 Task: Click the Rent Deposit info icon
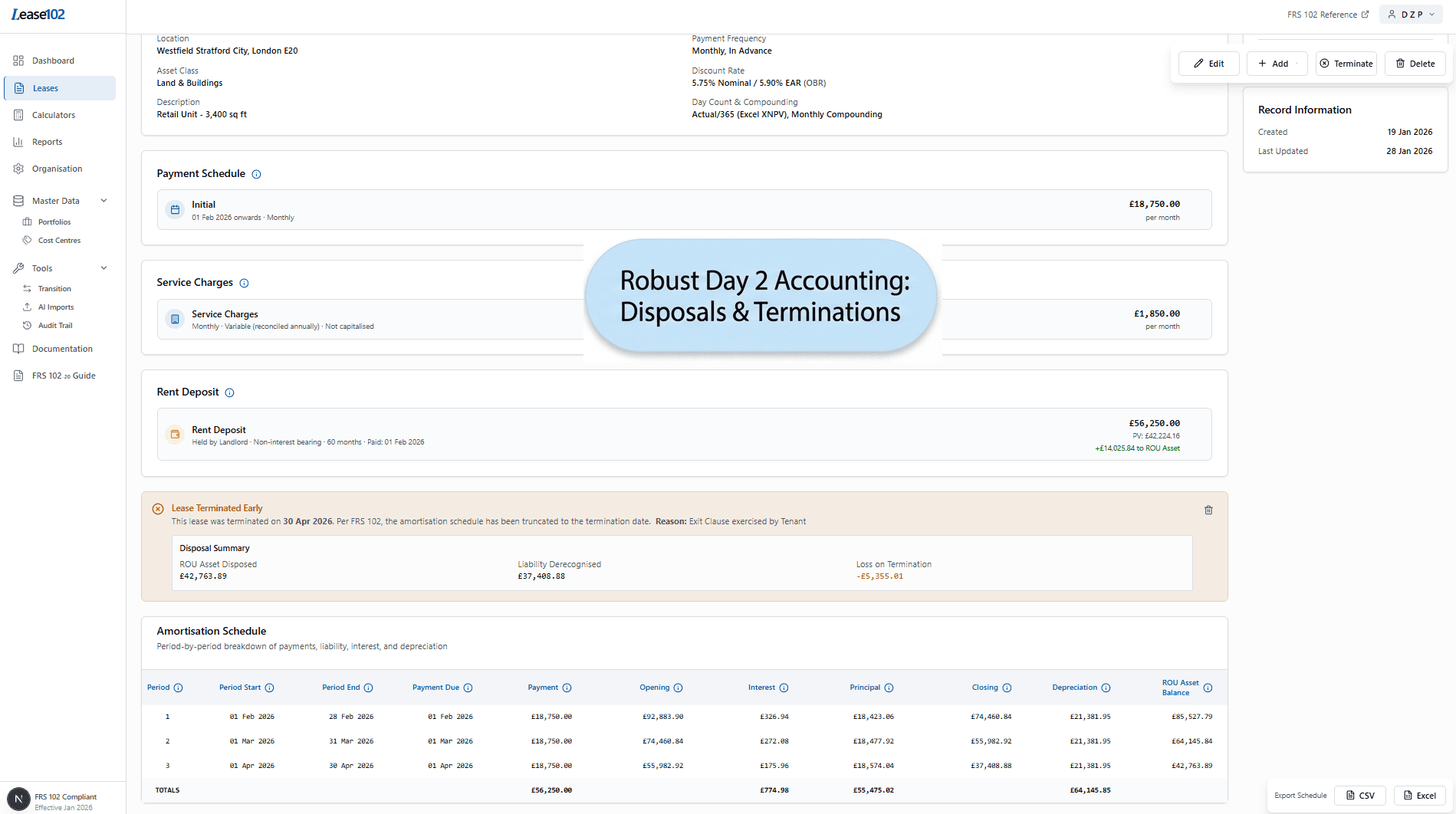click(229, 392)
